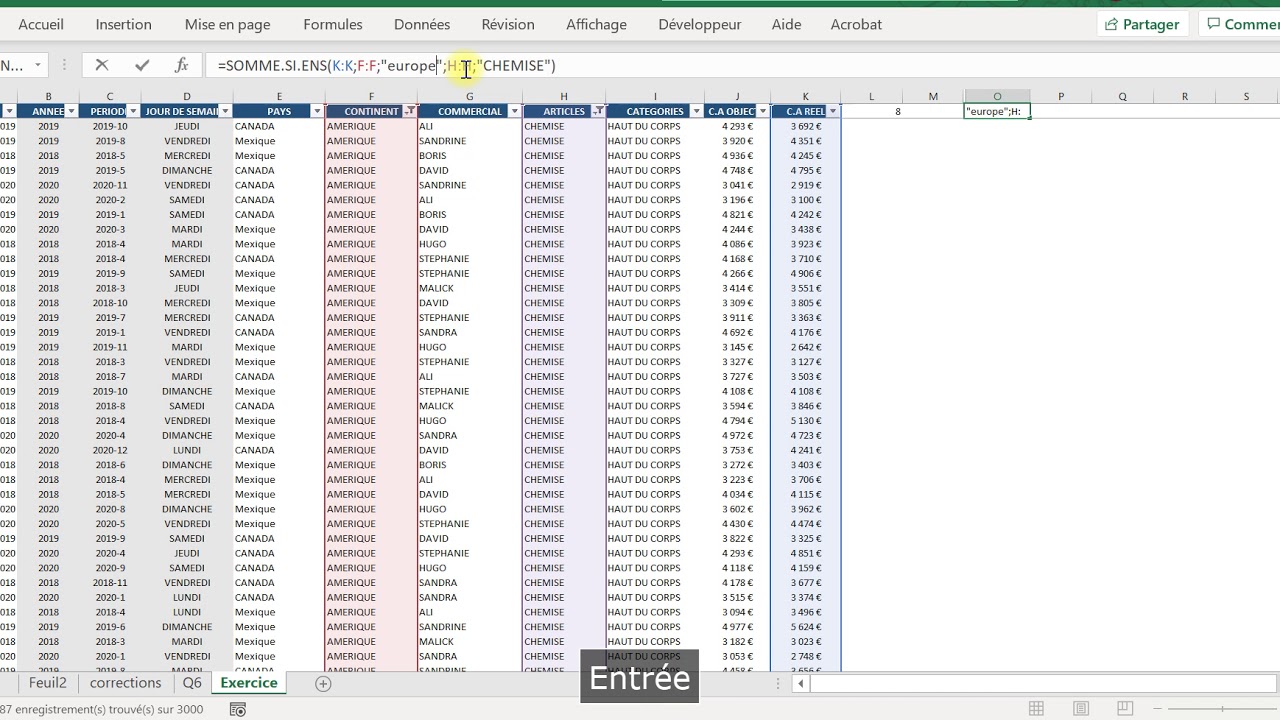Select column P header
The image size is (1280, 720).
(1060, 96)
